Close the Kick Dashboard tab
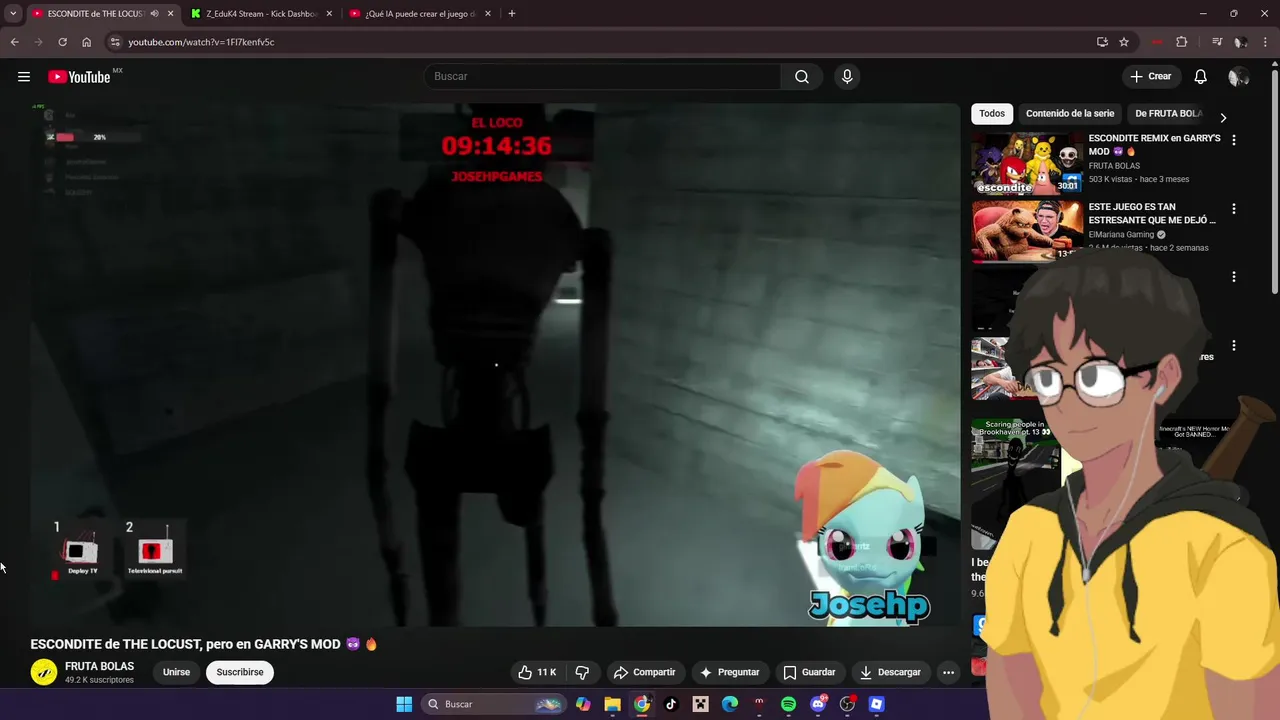 tap(329, 14)
